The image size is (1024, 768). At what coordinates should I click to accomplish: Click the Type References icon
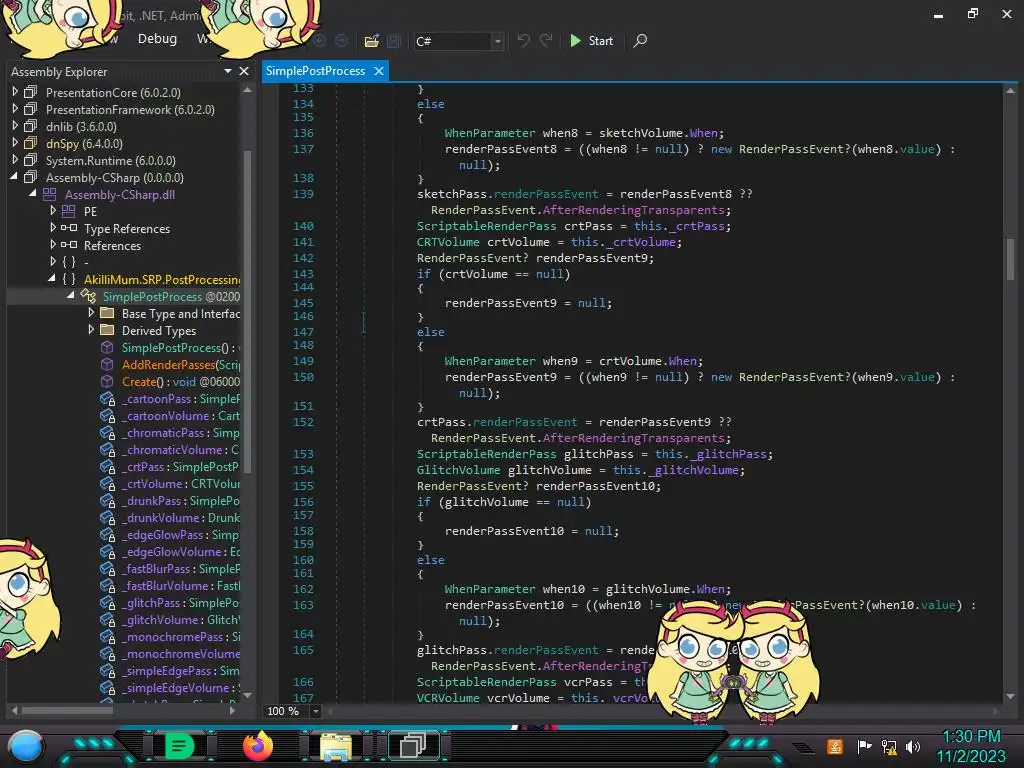pos(69,228)
